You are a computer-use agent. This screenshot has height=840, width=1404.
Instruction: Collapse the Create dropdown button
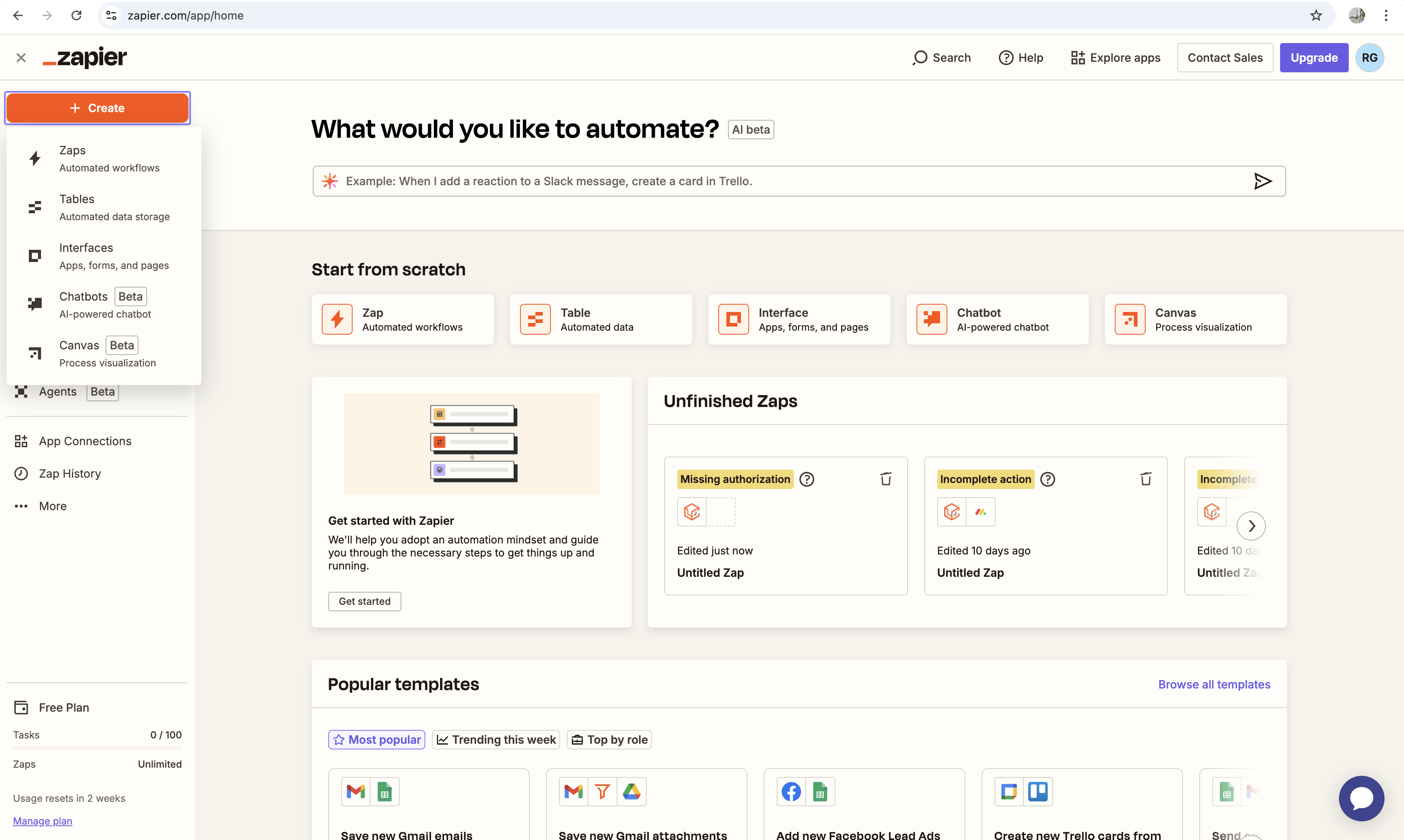click(97, 108)
